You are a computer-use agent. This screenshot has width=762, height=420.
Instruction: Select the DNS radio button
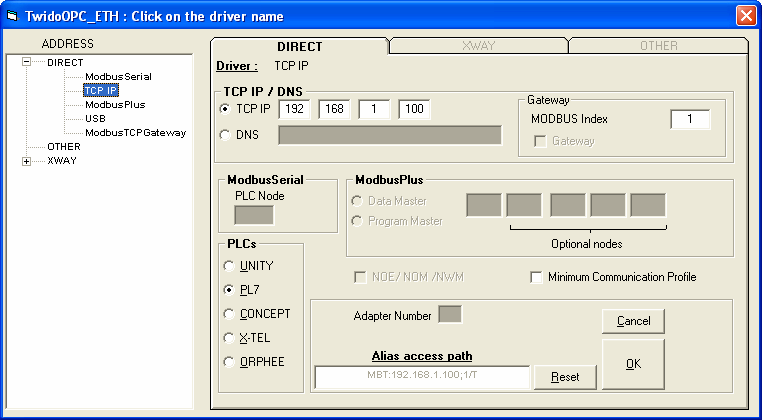tap(225, 135)
